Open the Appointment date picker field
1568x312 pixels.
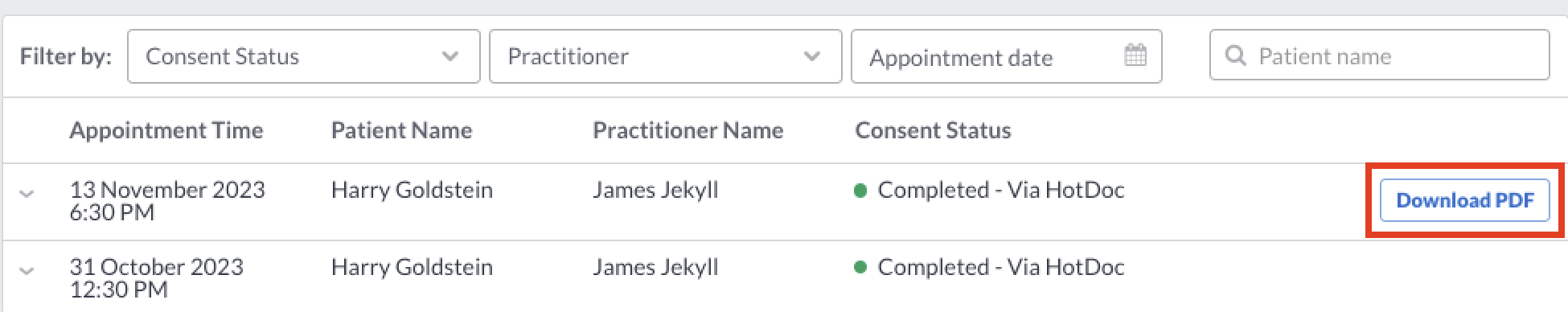click(x=1006, y=56)
